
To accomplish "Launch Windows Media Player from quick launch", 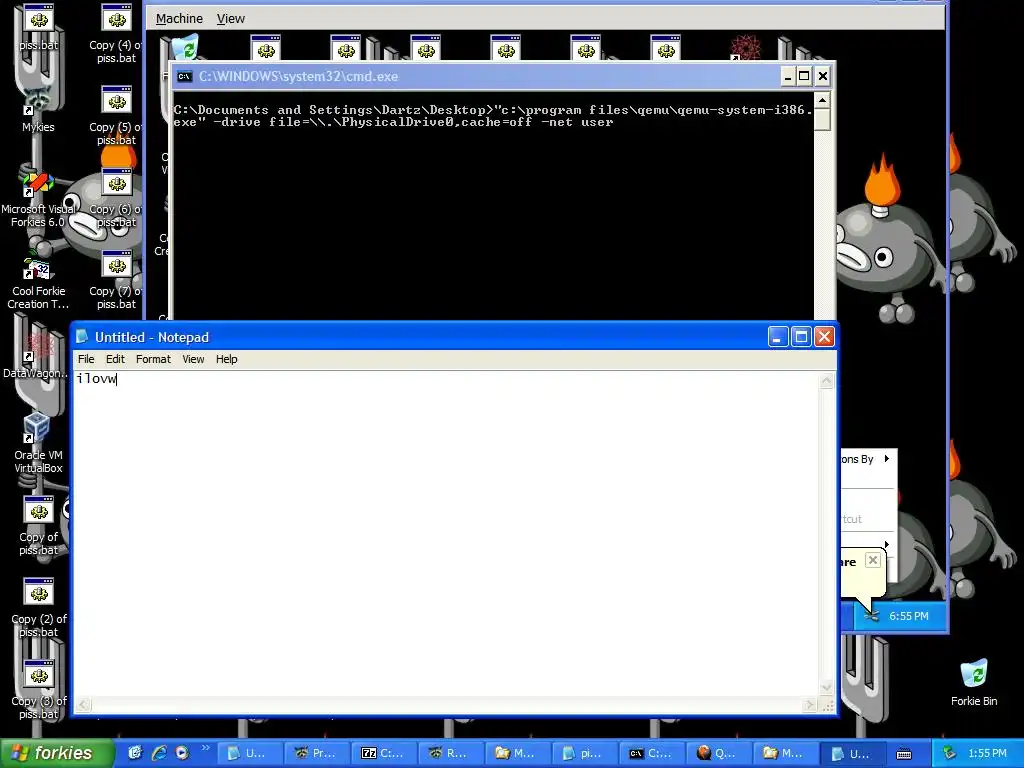I will point(182,753).
